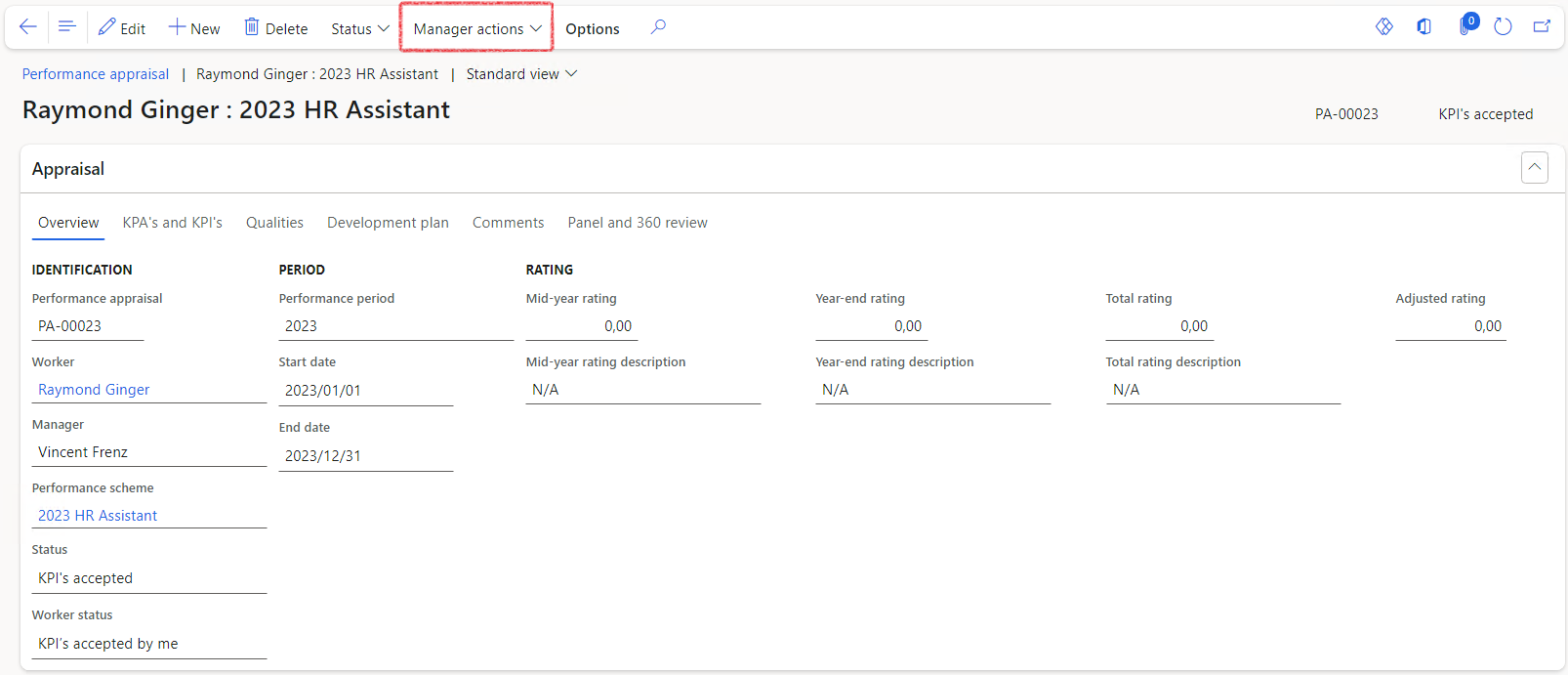This screenshot has height=675, width=1568.
Task: Click the Performance appraisal field PA-00023
Action: click(x=88, y=326)
